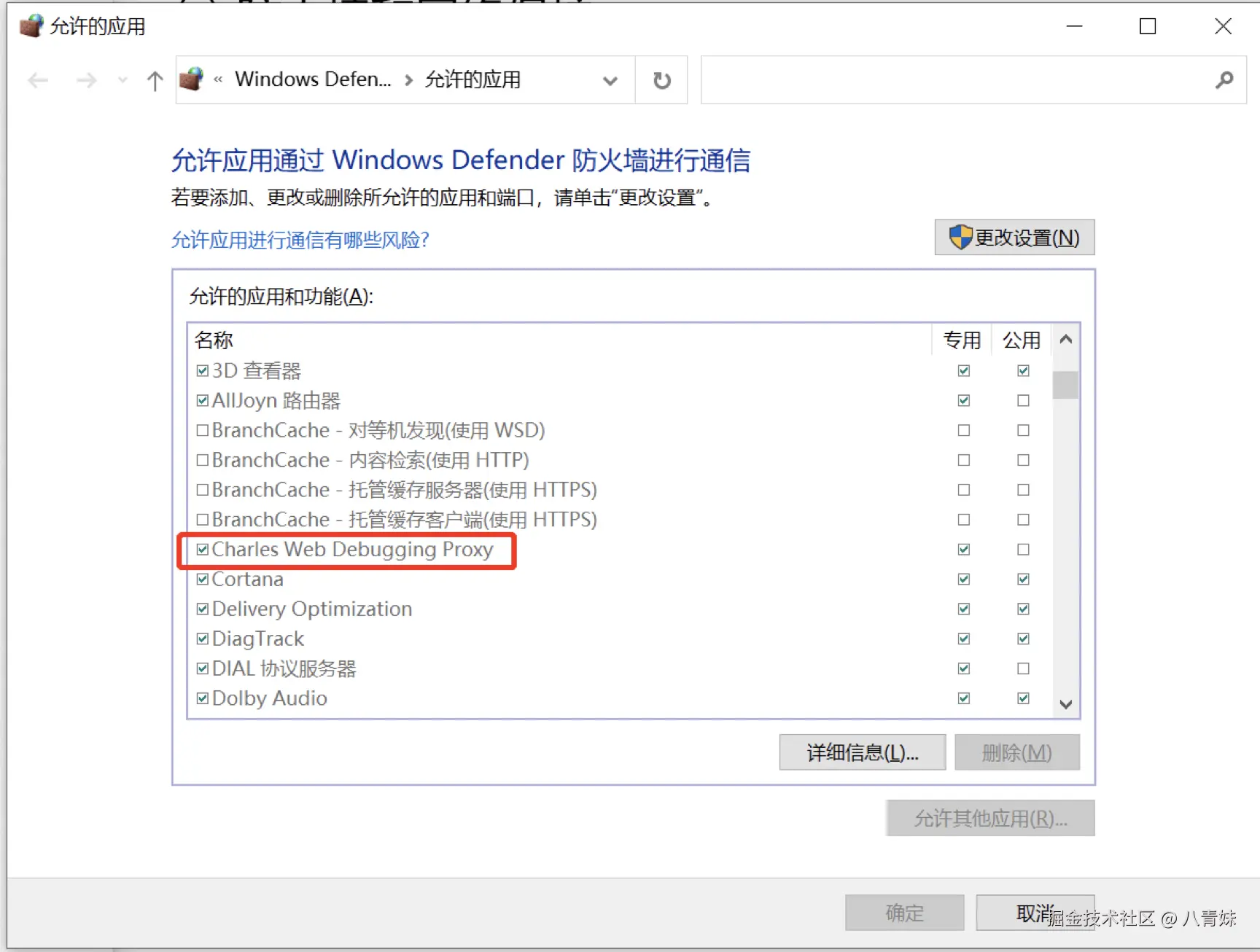Viewport: 1260px width, 952px height.
Task: Click the forward navigation arrow
Action: [x=86, y=80]
